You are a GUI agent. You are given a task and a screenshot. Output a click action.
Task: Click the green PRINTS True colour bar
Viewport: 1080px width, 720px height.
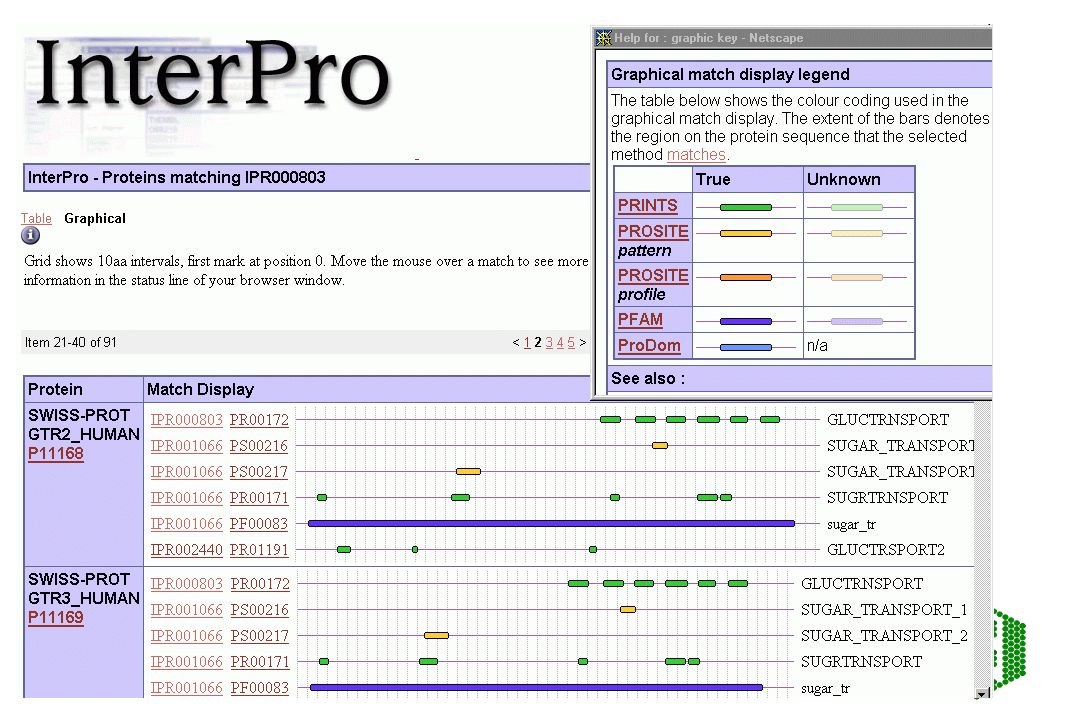click(x=746, y=207)
